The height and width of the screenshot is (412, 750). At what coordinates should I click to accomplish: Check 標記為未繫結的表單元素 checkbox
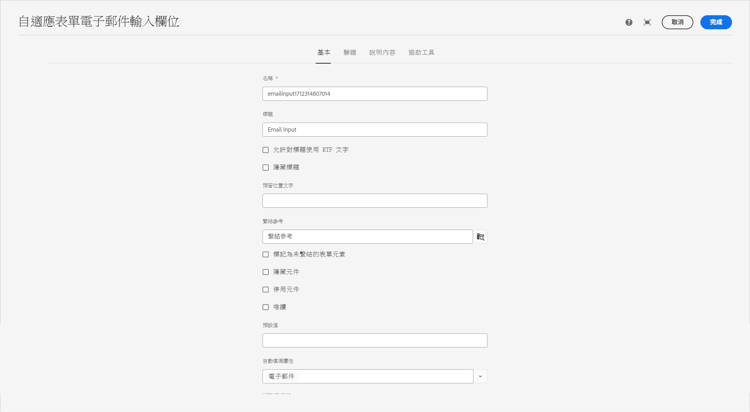(x=265, y=255)
